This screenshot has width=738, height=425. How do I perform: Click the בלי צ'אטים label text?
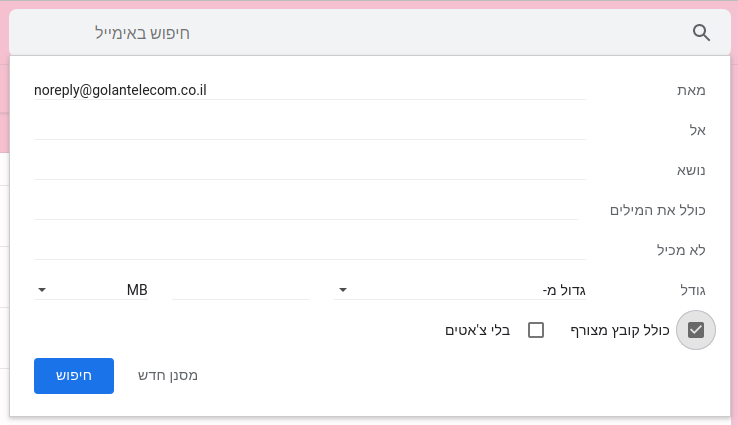pos(478,330)
